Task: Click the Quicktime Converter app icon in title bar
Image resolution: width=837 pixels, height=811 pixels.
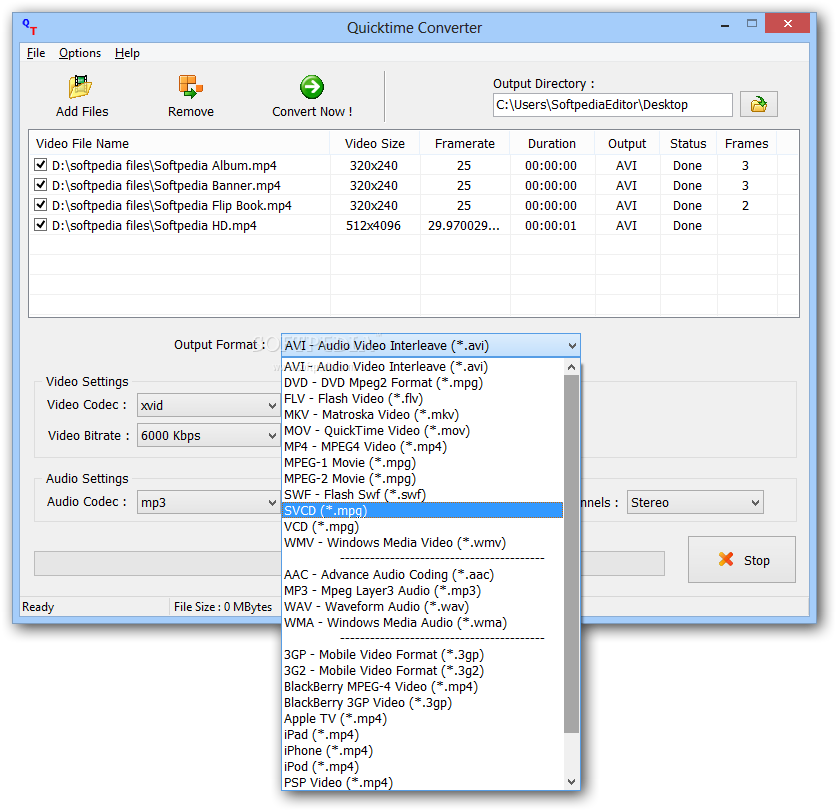Action: (x=30, y=27)
